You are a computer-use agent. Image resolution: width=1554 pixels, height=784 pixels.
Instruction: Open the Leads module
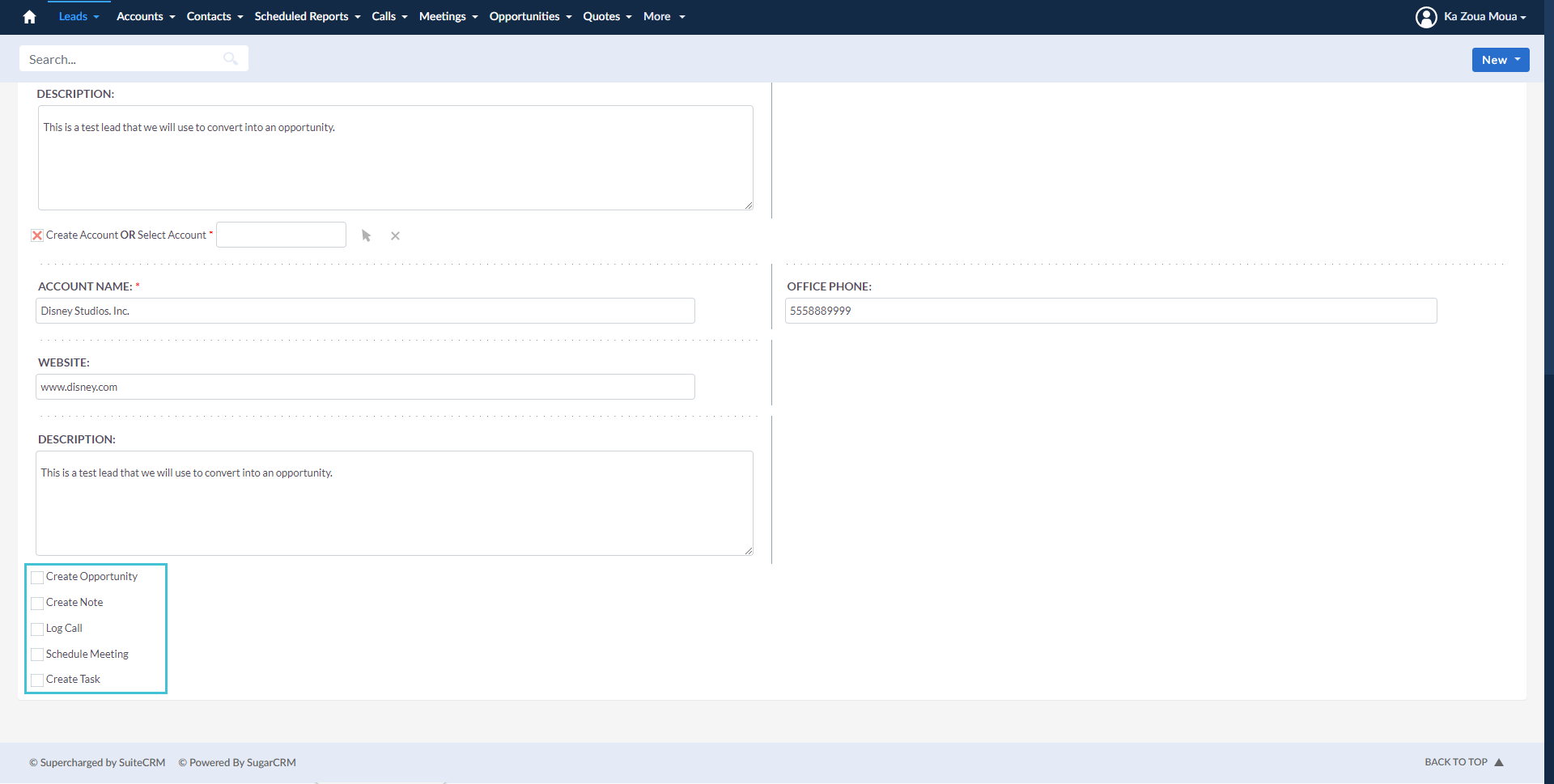pos(73,17)
